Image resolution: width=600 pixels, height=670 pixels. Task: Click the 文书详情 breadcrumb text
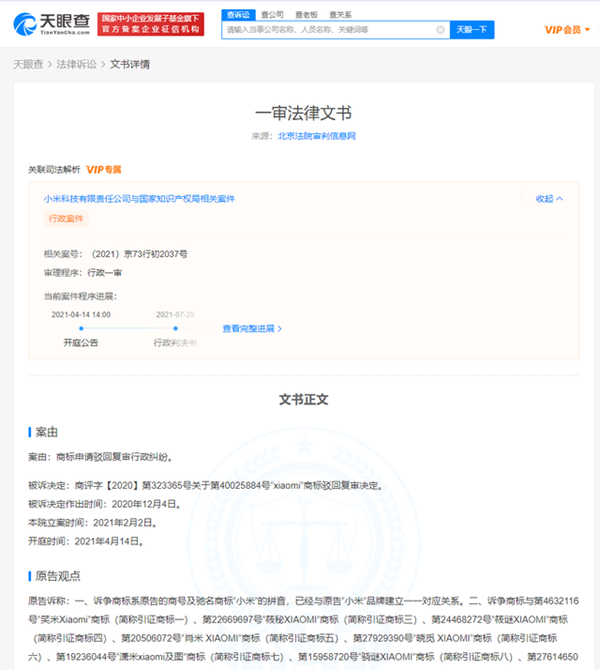pos(129,64)
